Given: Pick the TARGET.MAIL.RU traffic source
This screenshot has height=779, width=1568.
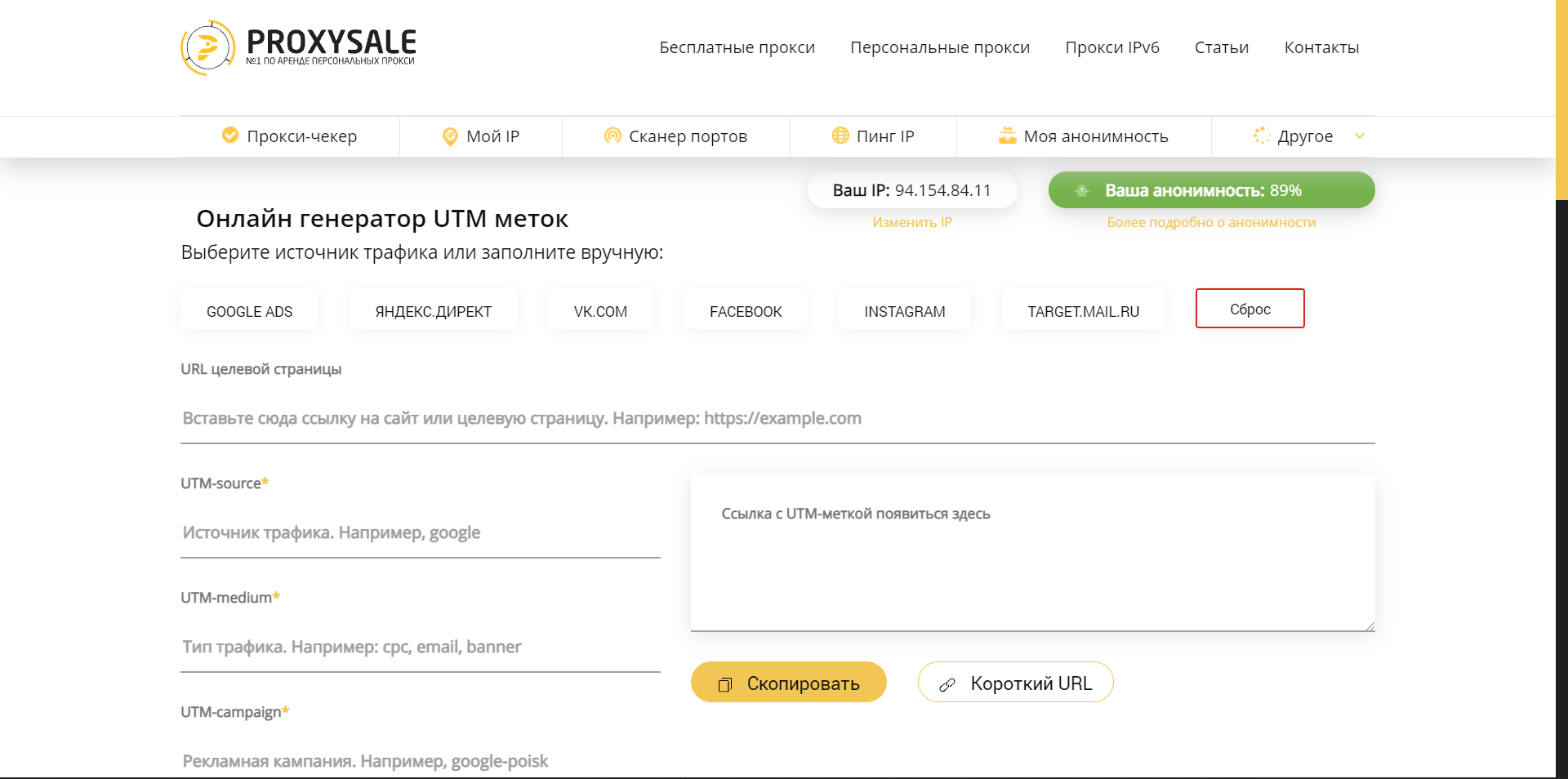Looking at the screenshot, I should point(1083,309).
